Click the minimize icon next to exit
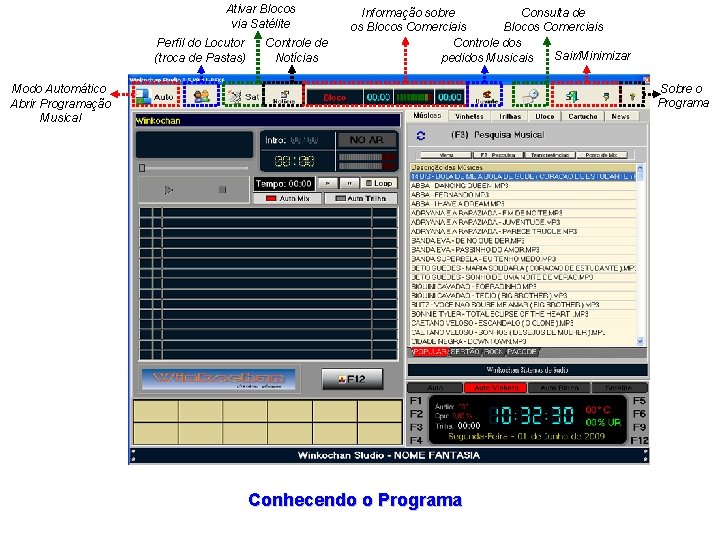Image resolution: width=720 pixels, height=540 pixels. click(x=606, y=96)
